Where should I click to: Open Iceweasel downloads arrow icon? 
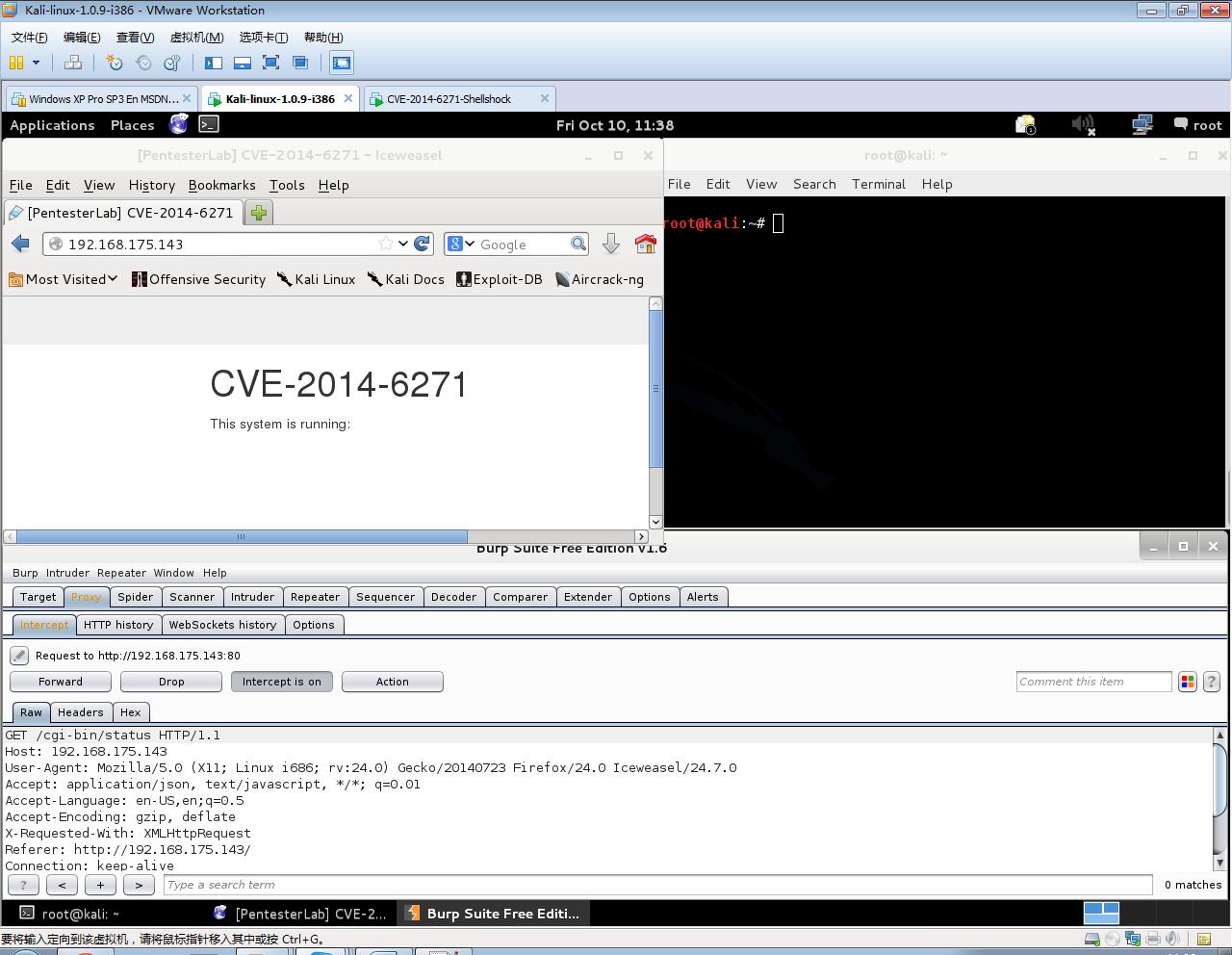tap(610, 245)
